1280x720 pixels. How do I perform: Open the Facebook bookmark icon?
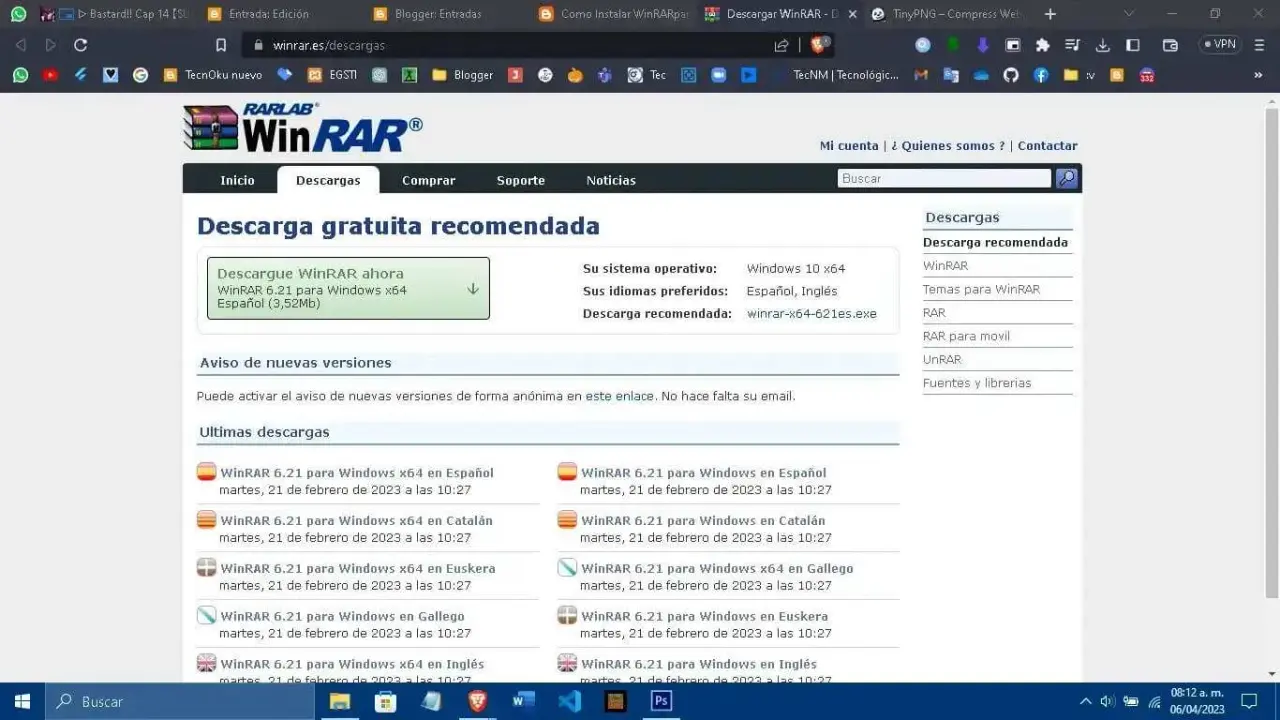(x=1041, y=75)
